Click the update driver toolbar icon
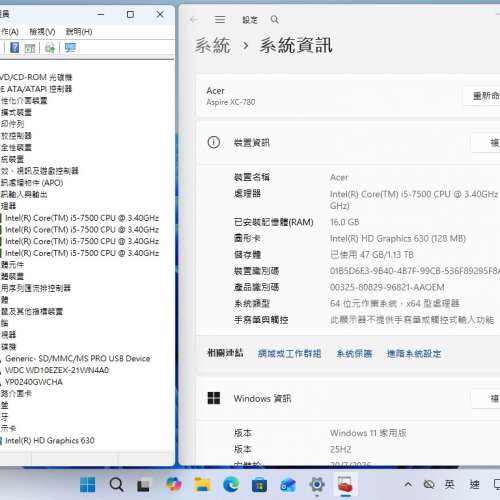The image size is (500, 500). [x=50, y=48]
